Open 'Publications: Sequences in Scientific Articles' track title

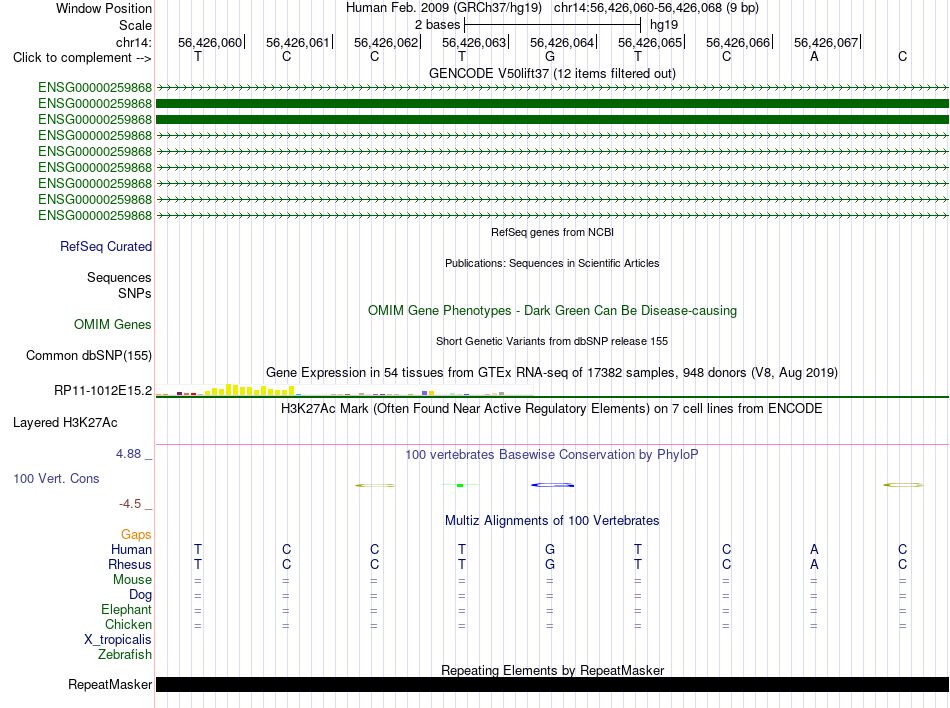pyautogui.click(x=552, y=263)
